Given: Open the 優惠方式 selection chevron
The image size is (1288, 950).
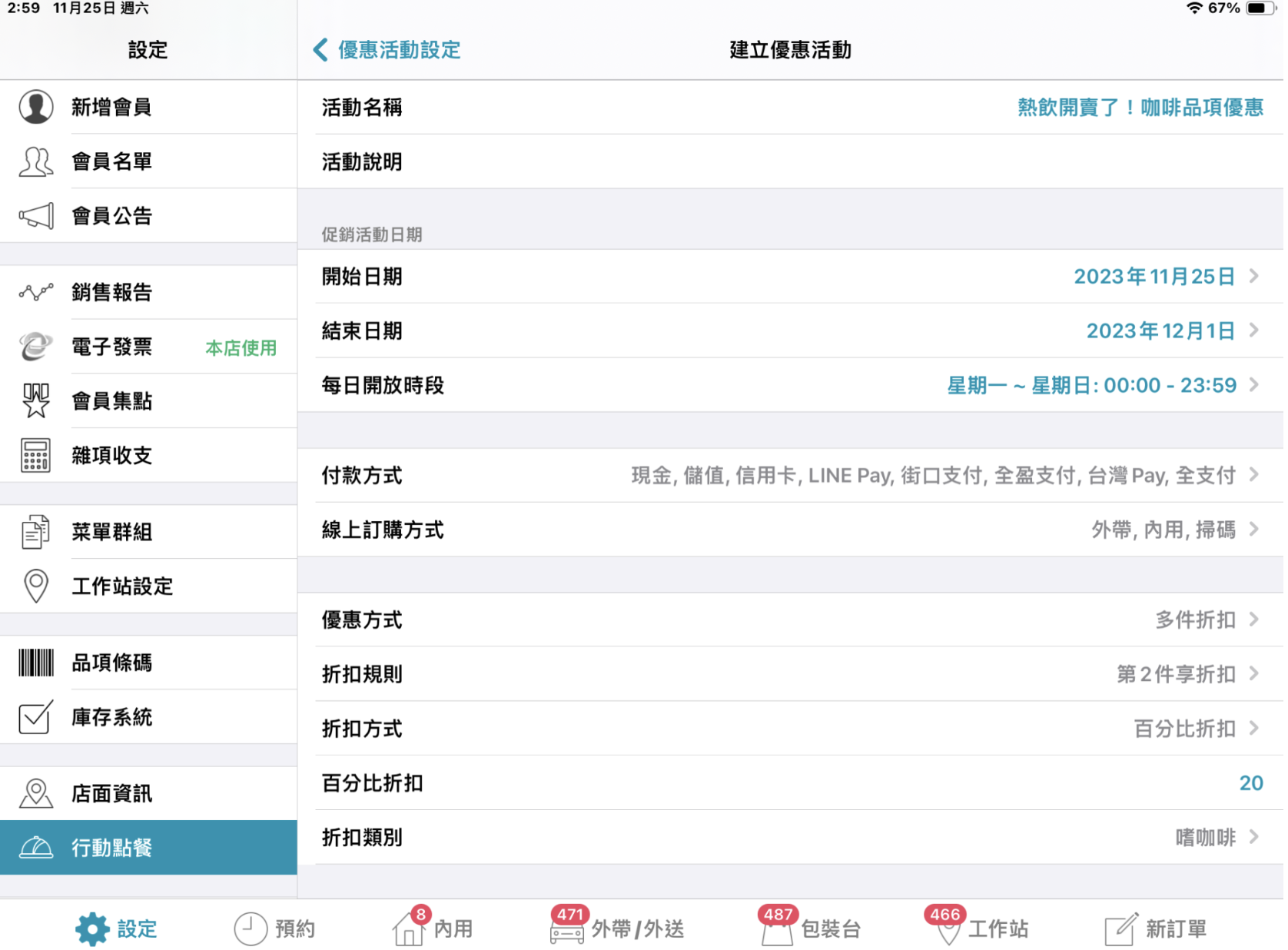Looking at the screenshot, I should 1253,619.
